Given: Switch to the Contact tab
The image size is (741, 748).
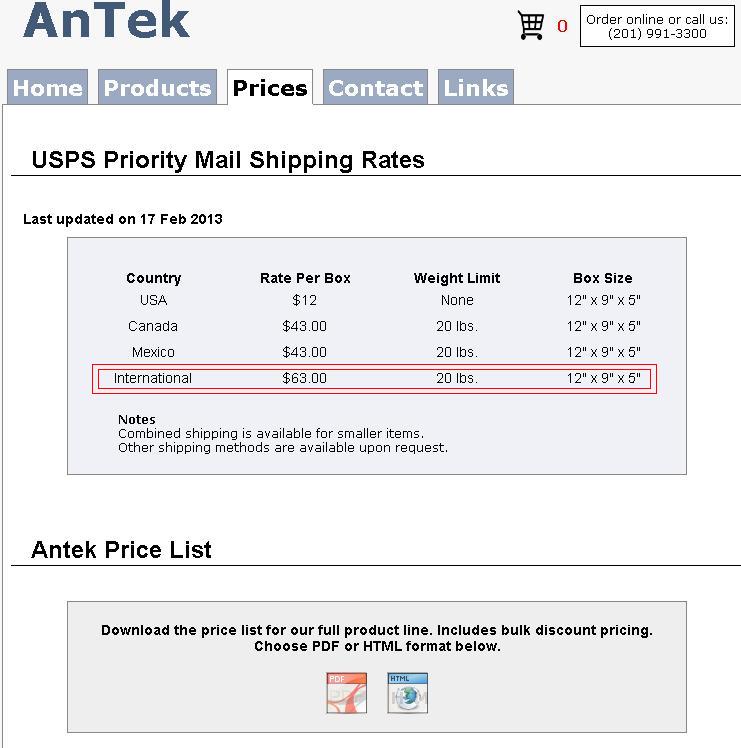Looking at the screenshot, I should pyautogui.click(x=375, y=88).
